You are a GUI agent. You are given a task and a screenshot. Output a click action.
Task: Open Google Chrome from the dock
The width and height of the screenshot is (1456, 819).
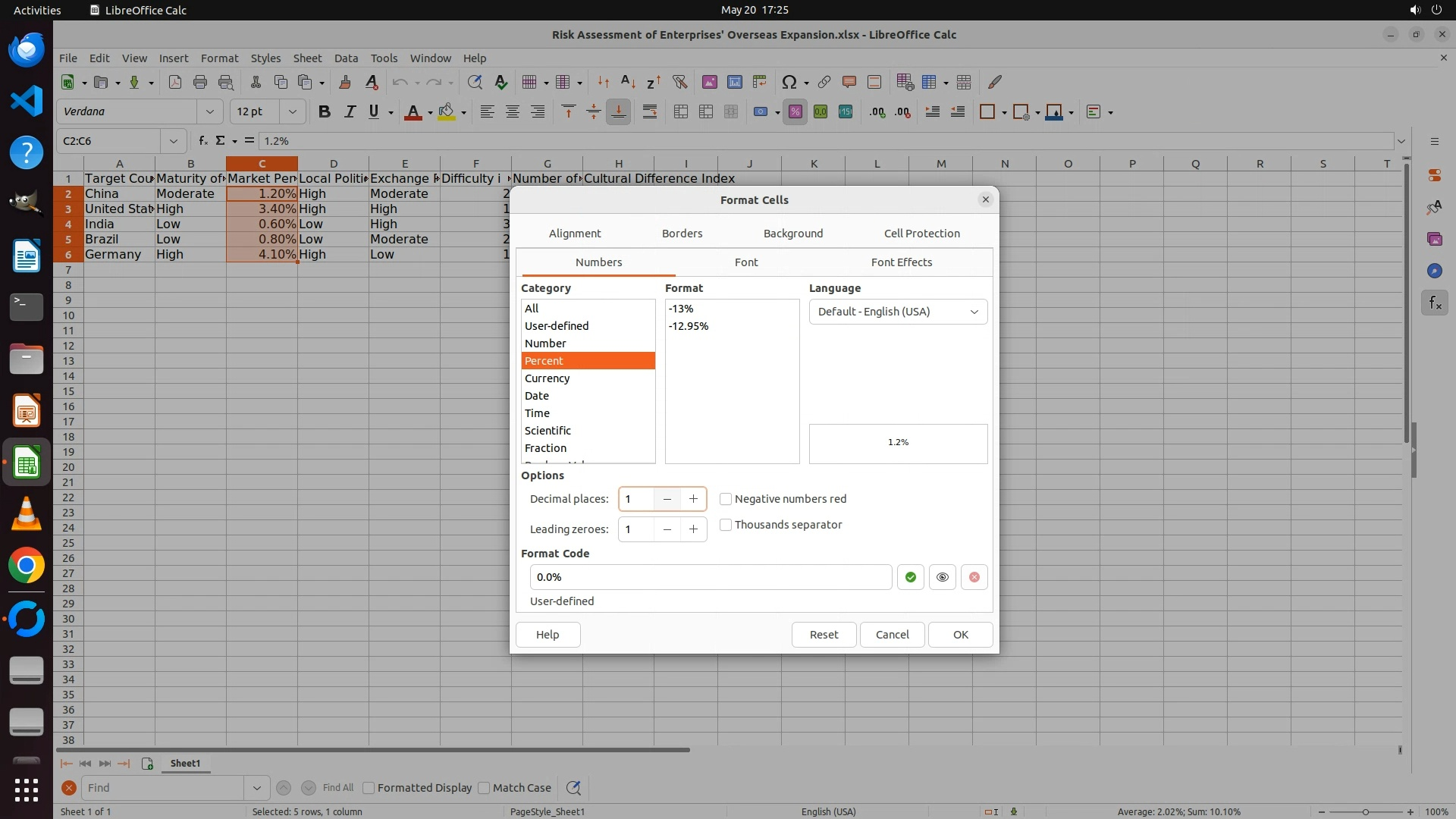coord(27,566)
